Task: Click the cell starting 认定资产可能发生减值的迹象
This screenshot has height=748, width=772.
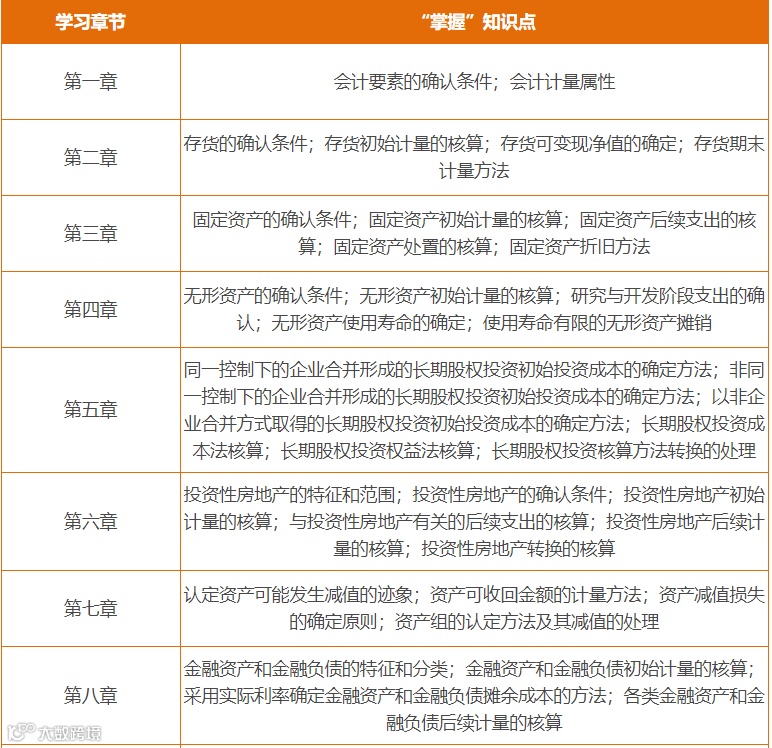Action: [x=475, y=609]
